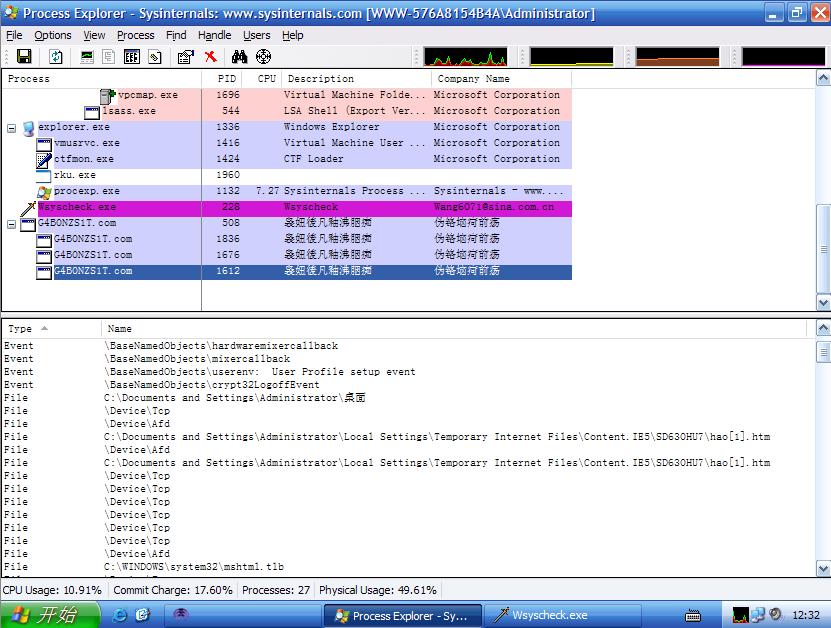This screenshot has height=628, width=831.
Task: Click the CPU usage history graph in toolbar
Action: pos(465,57)
